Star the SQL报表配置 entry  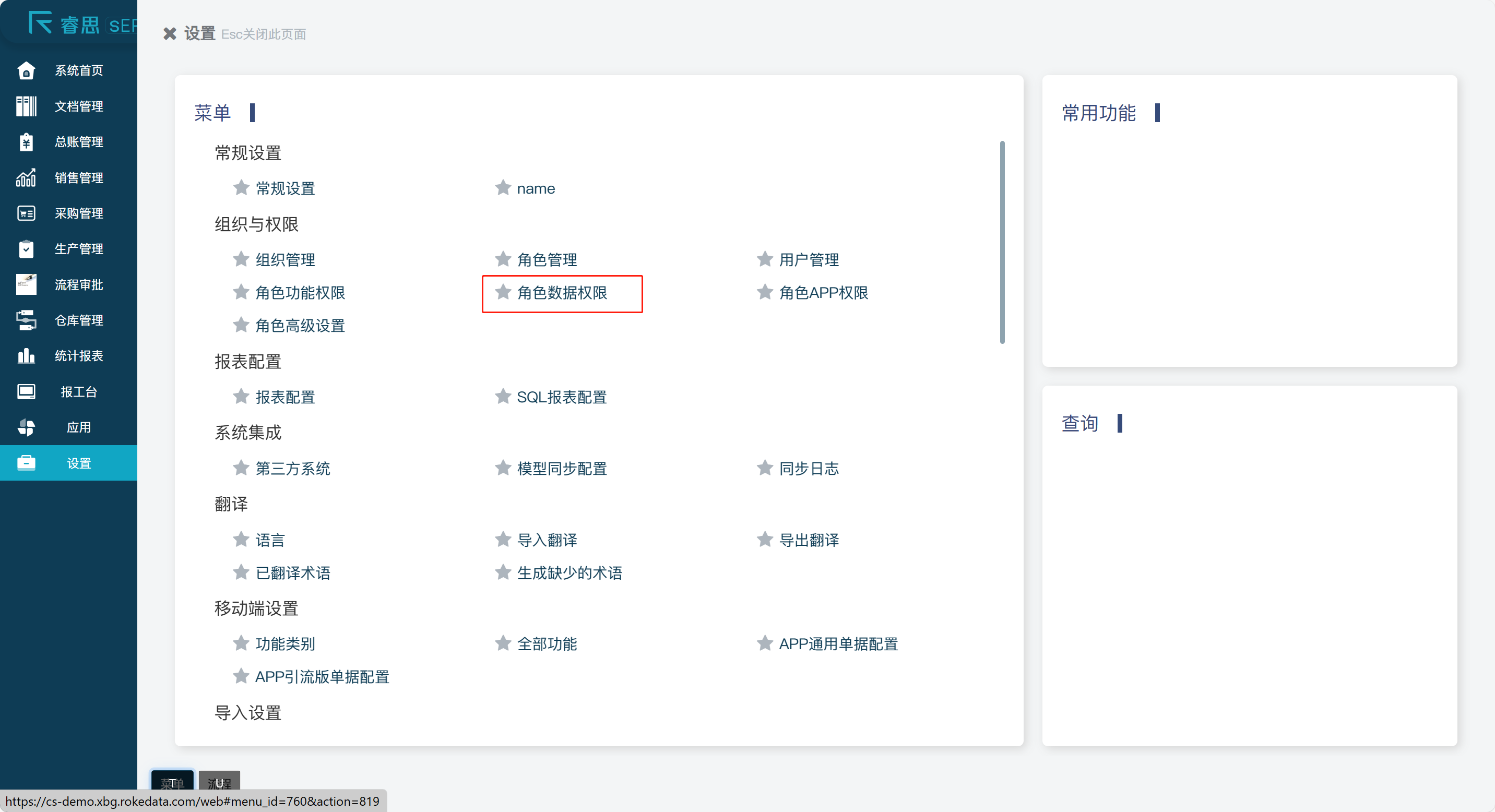tap(503, 396)
